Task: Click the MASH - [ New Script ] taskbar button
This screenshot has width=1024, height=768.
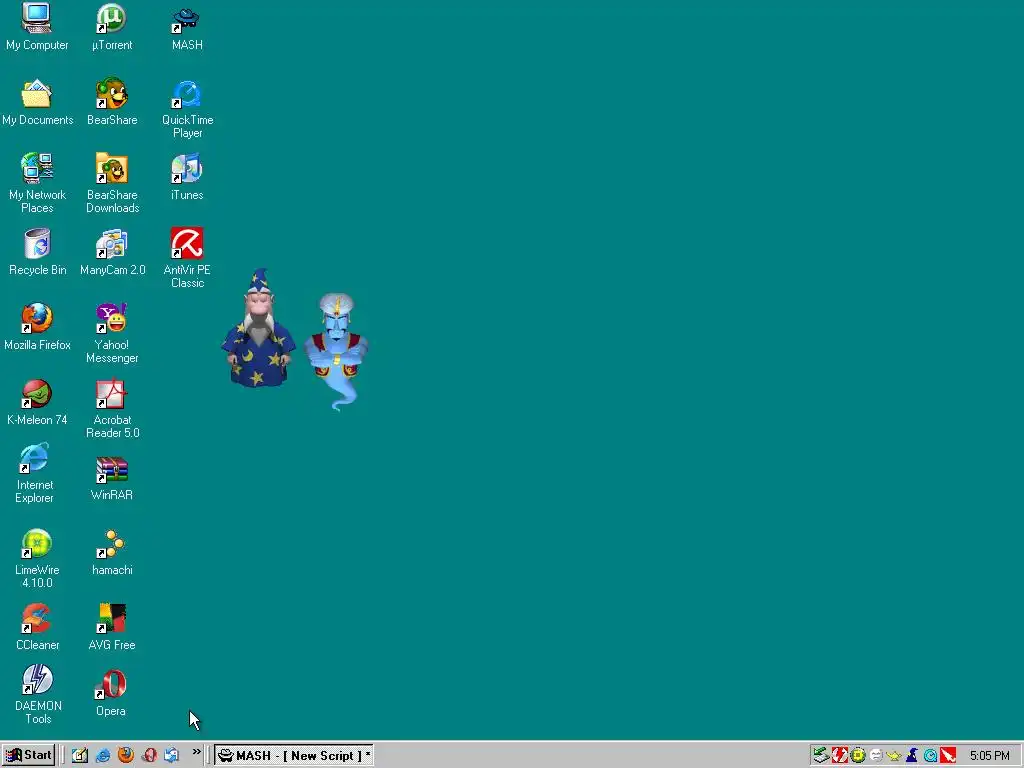Action: pos(293,756)
